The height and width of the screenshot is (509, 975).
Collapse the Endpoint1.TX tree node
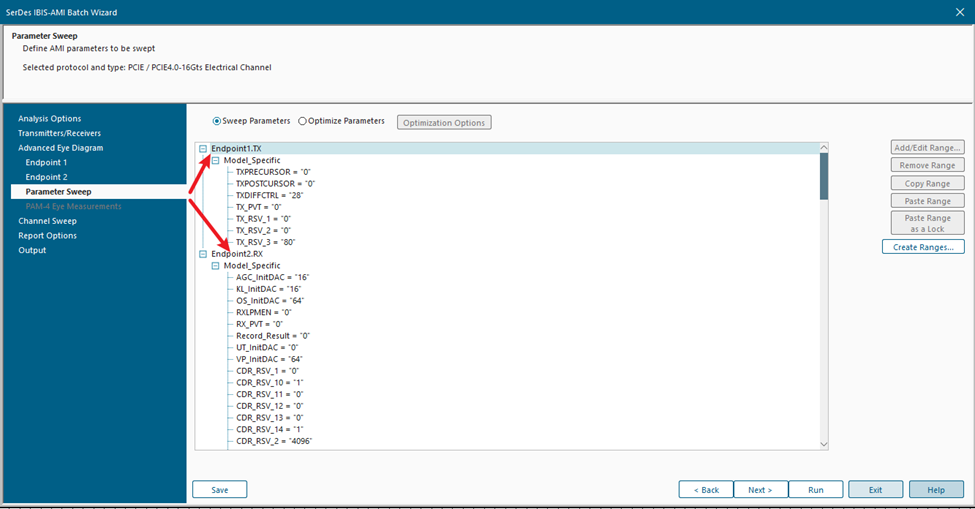point(203,149)
